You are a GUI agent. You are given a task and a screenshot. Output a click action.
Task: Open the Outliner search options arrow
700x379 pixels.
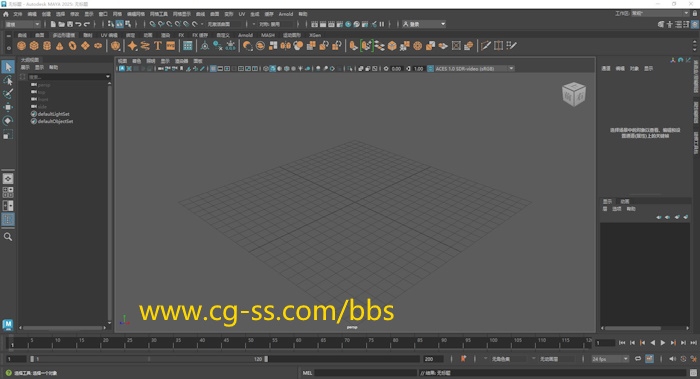point(108,77)
